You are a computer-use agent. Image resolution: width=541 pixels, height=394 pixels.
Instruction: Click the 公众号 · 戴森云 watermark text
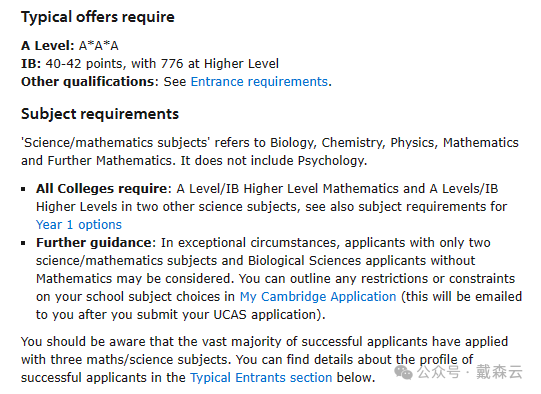(x=470, y=372)
